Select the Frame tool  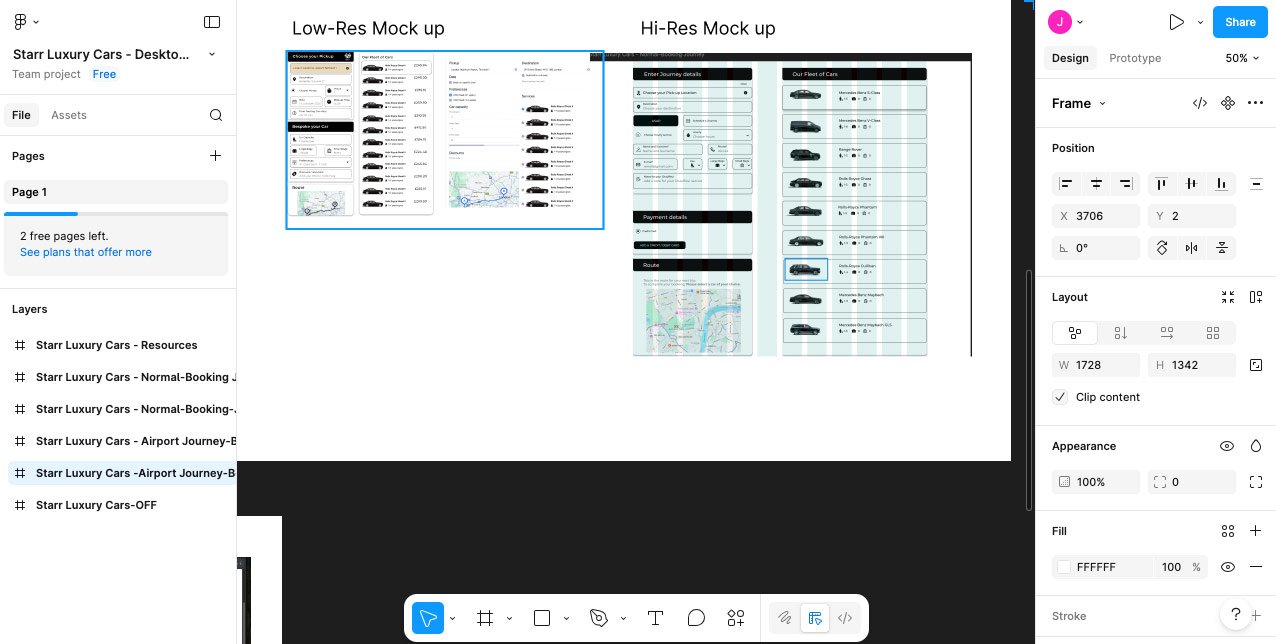486,618
